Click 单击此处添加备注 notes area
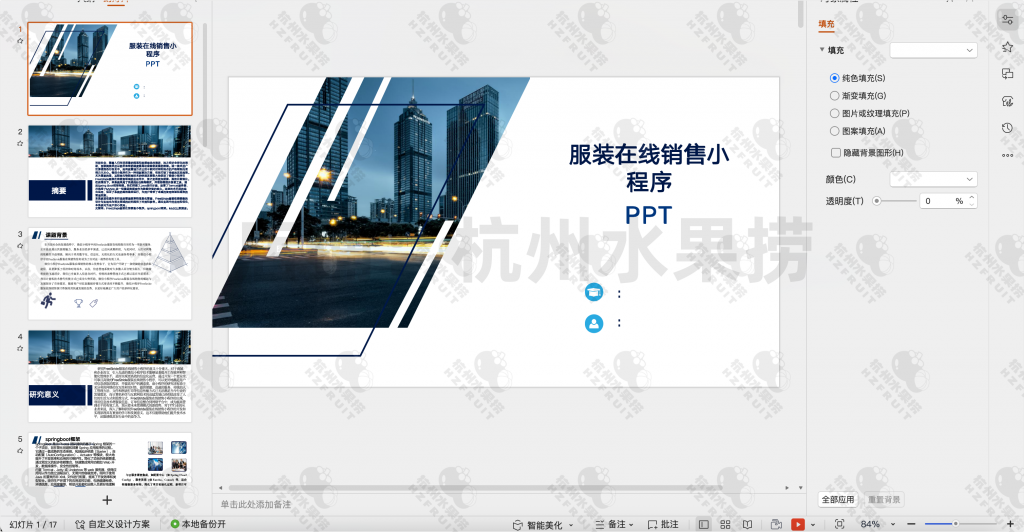This screenshot has height=532, width=1024. [x=256, y=504]
